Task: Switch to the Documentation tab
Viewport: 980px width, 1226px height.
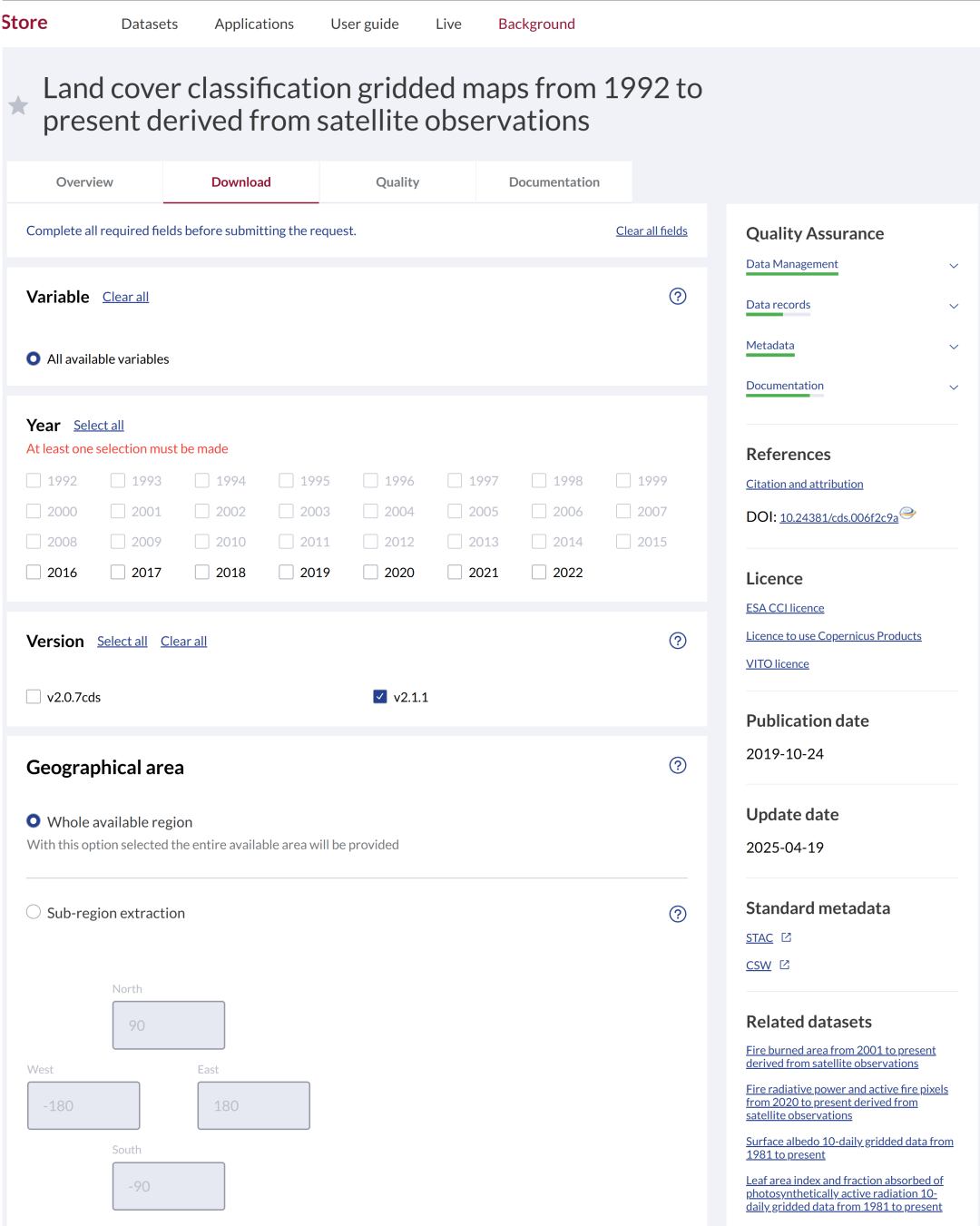Action: (x=554, y=181)
